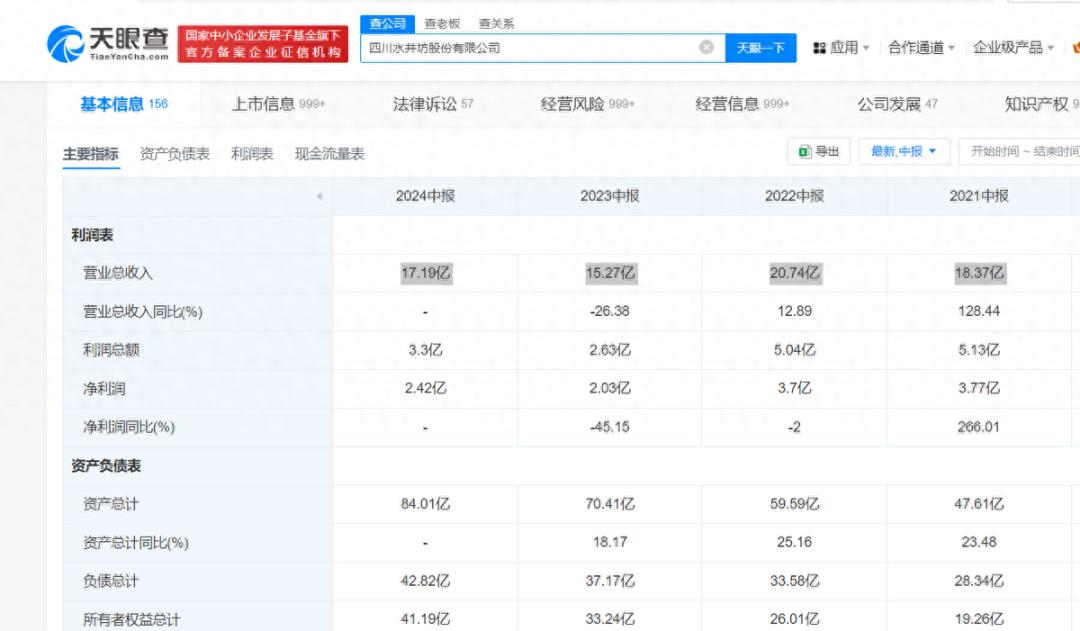Select the 负债总计 row label
The image size is (1080, 631).
click(111, 581)
